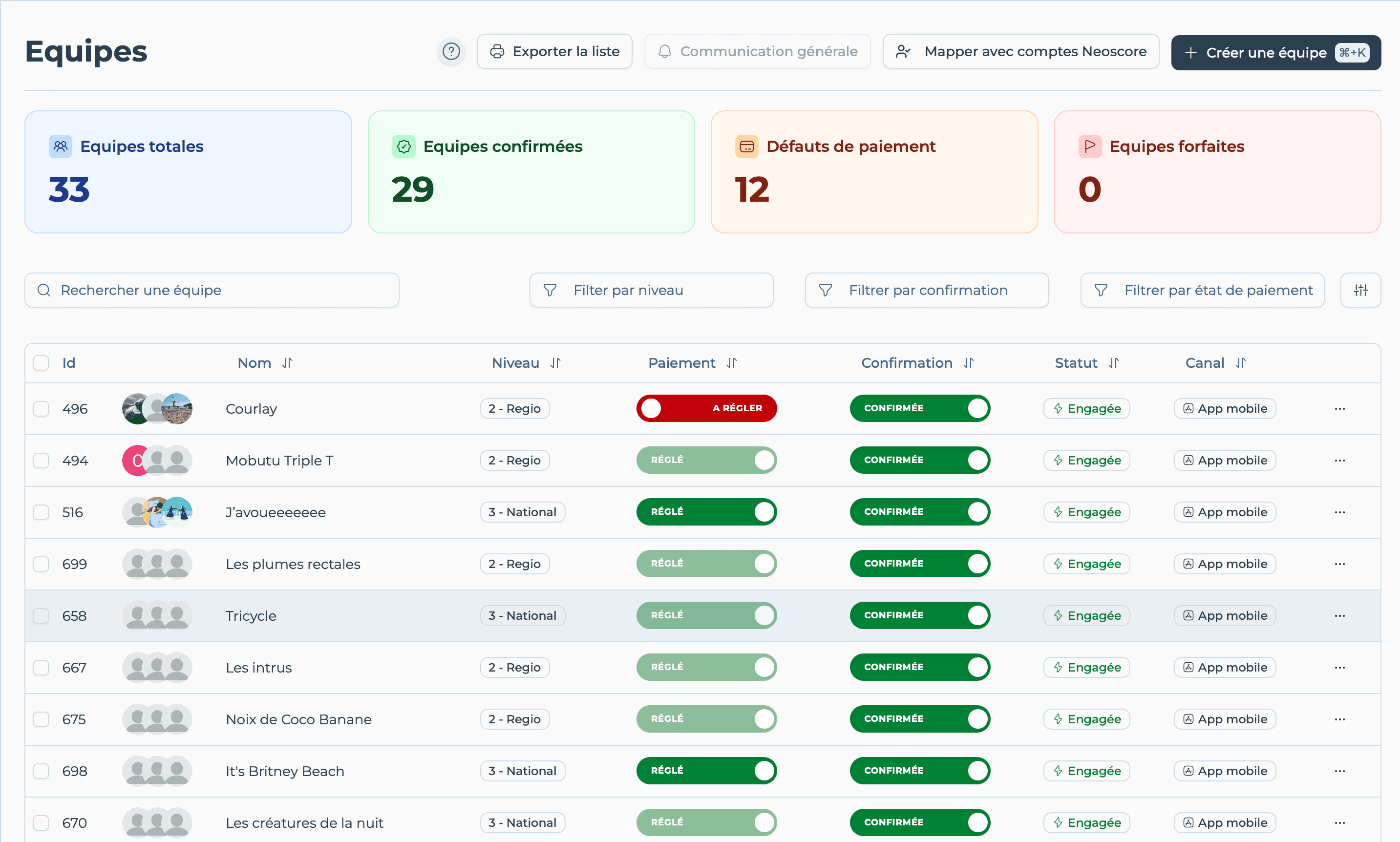
Task: Click the Equipes totales people icon
Action: (60, 147)
